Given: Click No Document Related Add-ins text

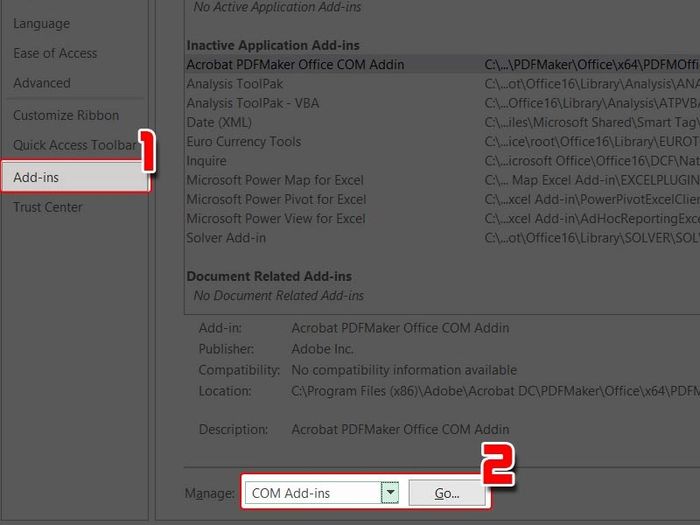Looking at the screenshot, I should [279, 295].
